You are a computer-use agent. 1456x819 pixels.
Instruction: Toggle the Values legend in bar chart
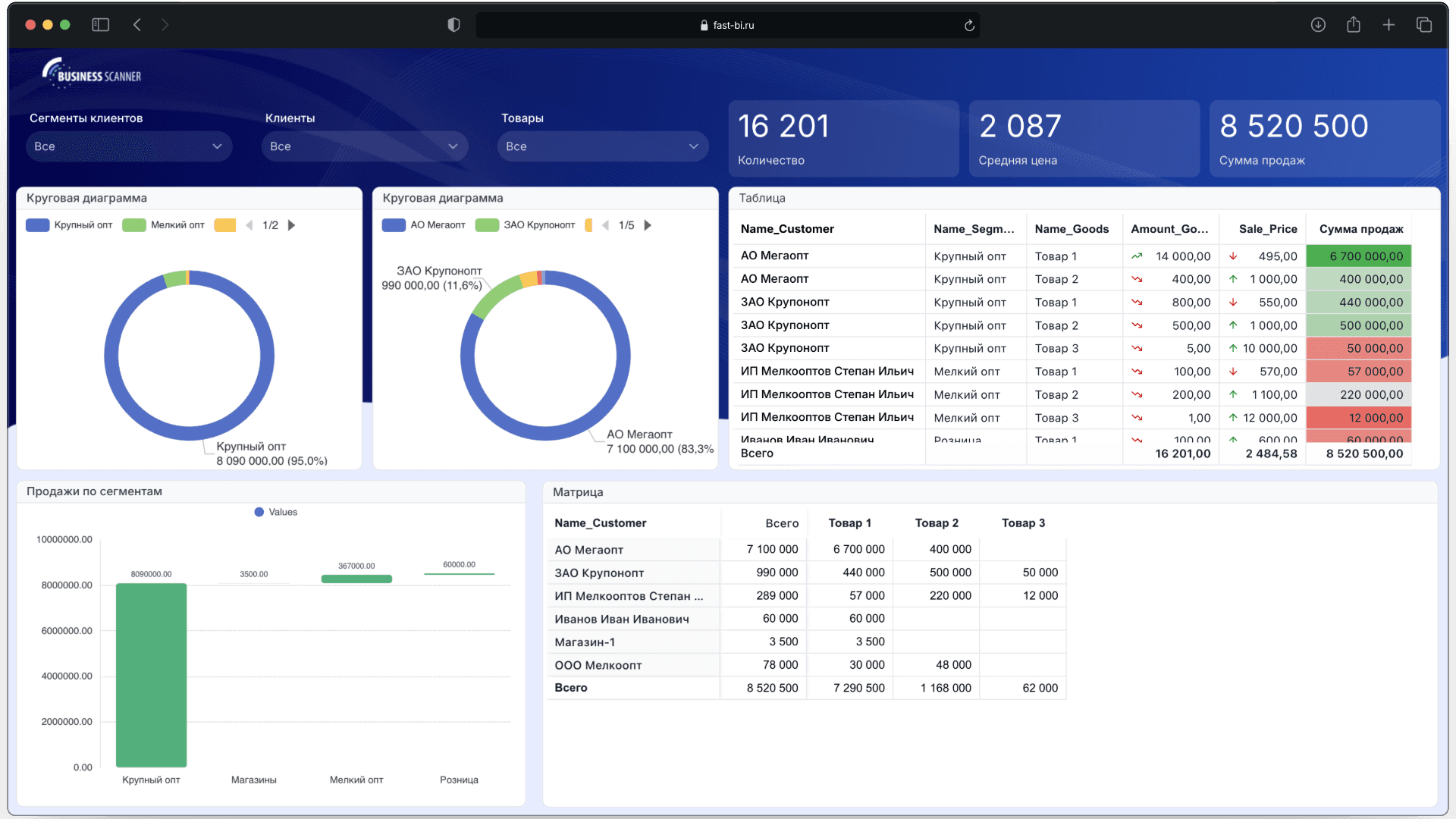click(276, 513)
